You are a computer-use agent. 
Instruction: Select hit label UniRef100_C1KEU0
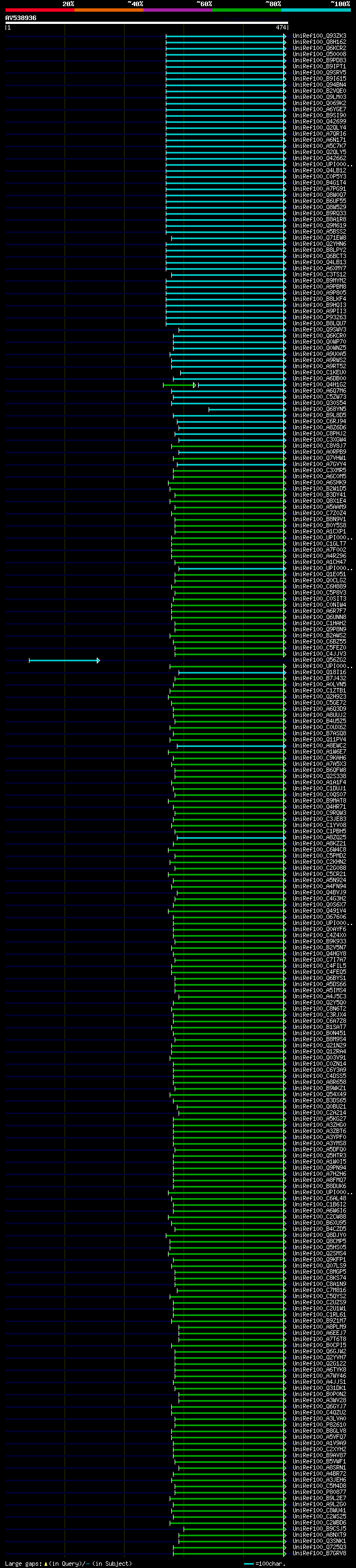pos(319,373)
